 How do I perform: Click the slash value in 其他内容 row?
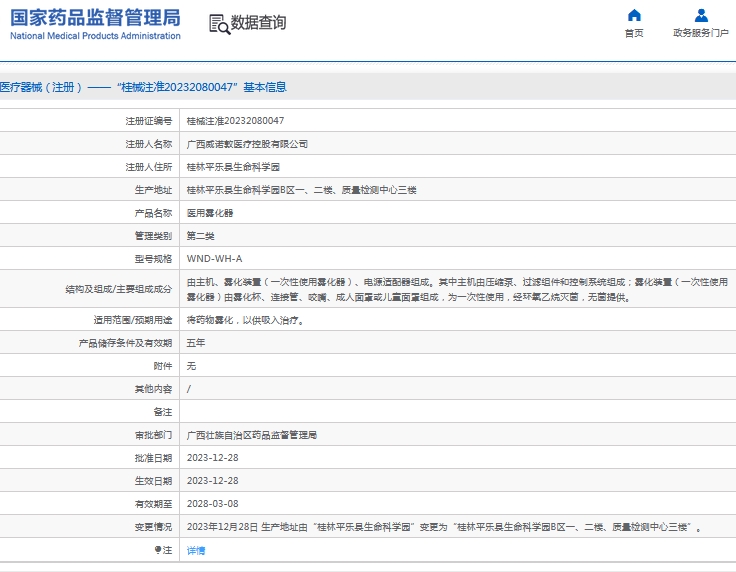189,389
